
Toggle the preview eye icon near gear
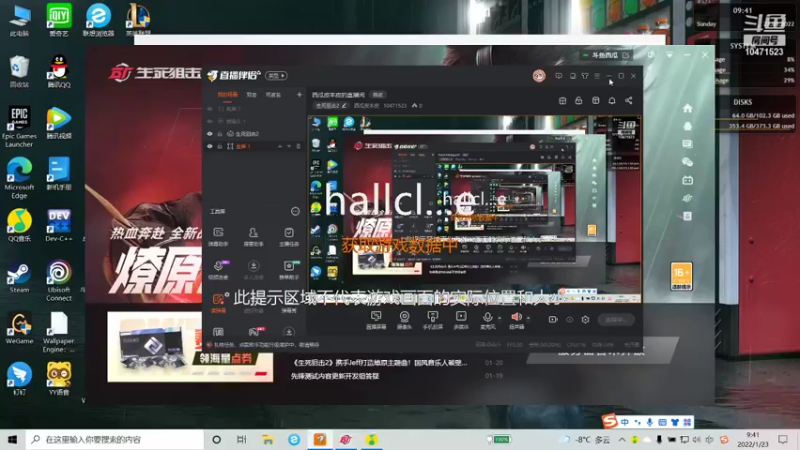(569, 319)
